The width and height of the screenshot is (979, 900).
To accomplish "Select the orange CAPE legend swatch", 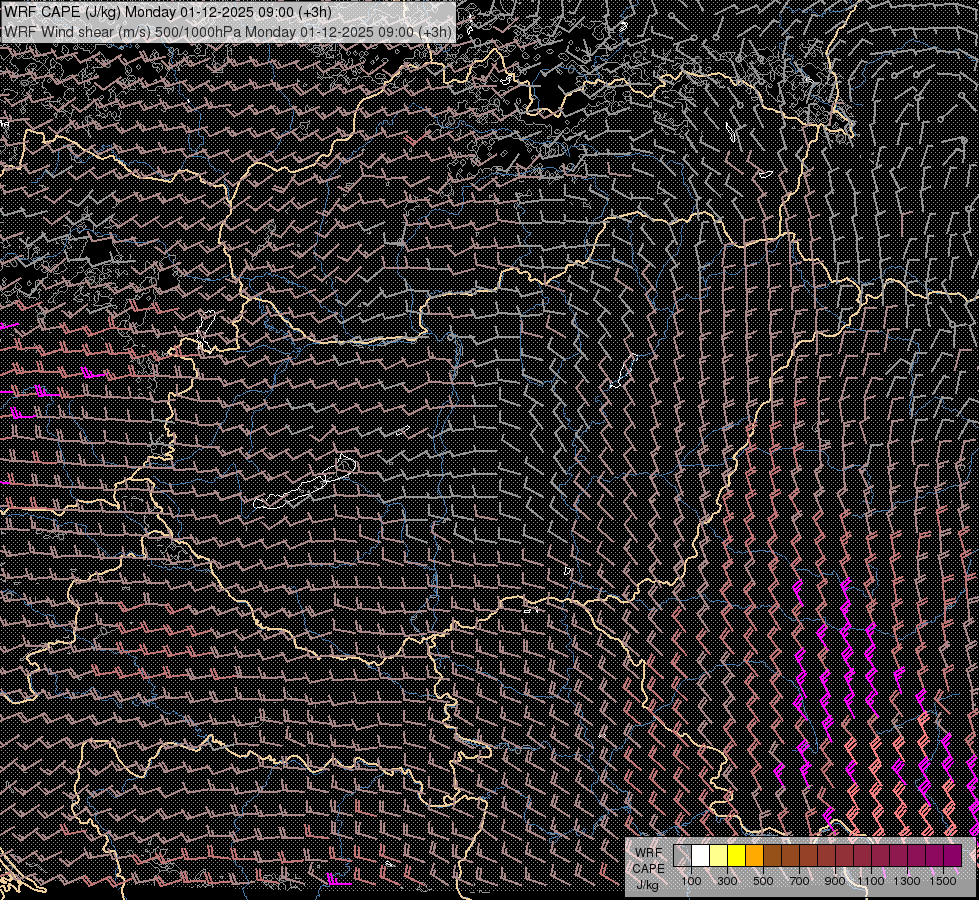I will pyautogui.click(x=754, y=856).
